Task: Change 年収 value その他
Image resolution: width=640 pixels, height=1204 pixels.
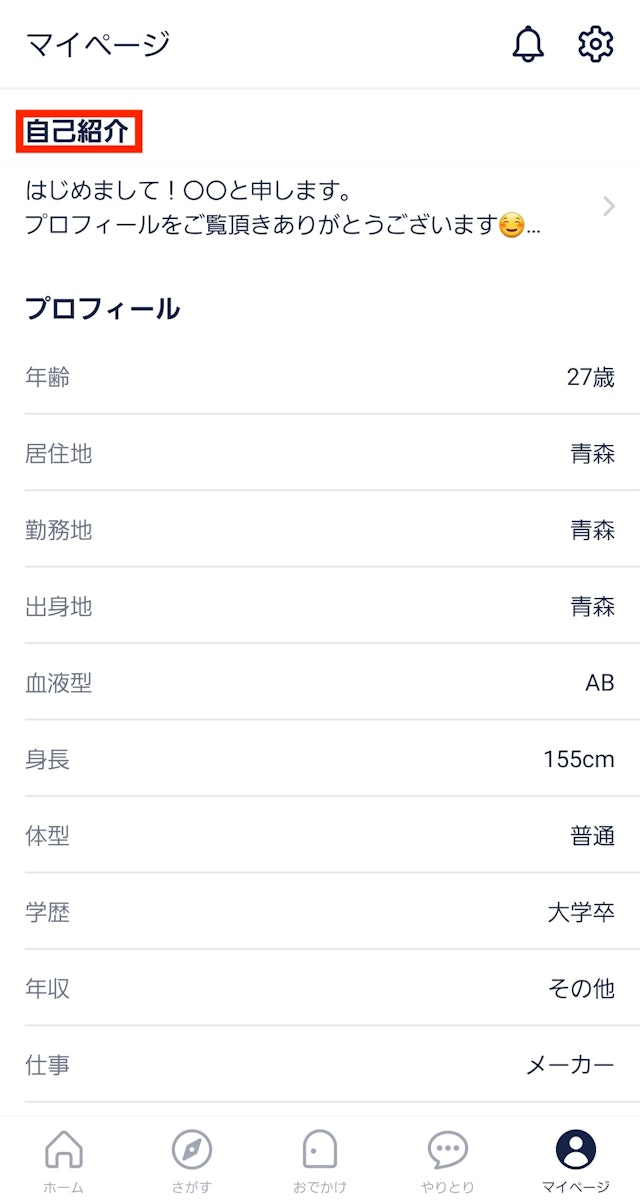Action: point(581,989)
